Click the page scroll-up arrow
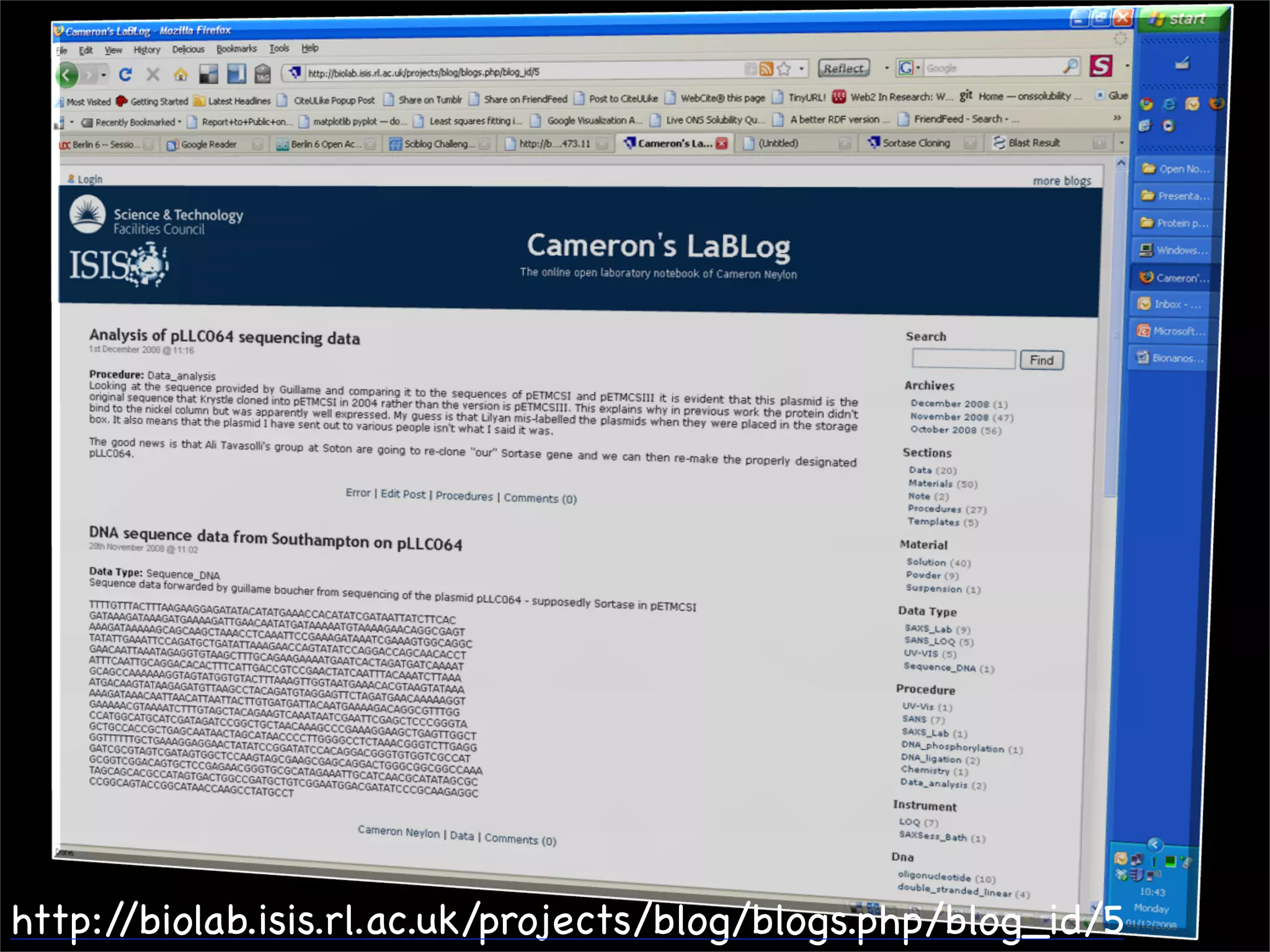1270x952 pixels. pyautogui.click(x=1121, y=163)
